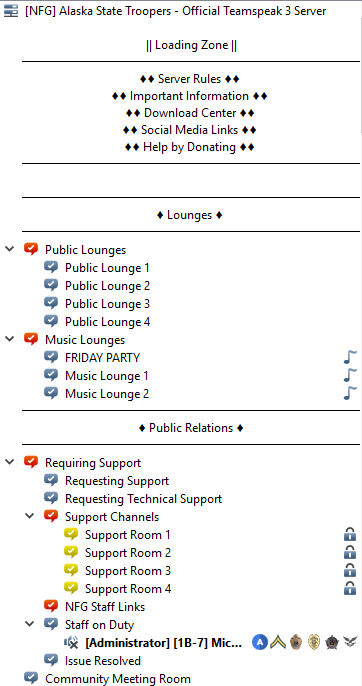Collapse the Public Lounges channel group
The image size is (362, 686).
(x=10, y=249)
